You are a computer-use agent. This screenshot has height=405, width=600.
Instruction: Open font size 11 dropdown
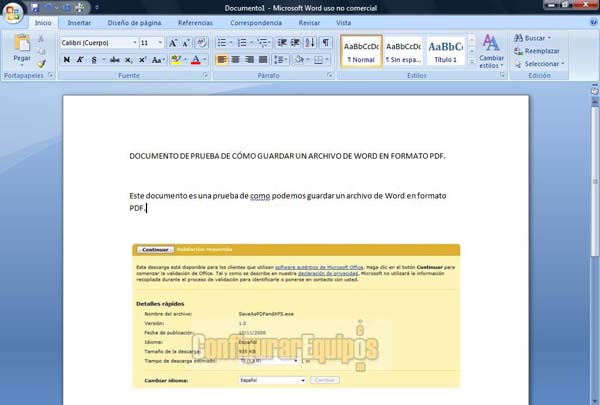click(x=160, y=42)
